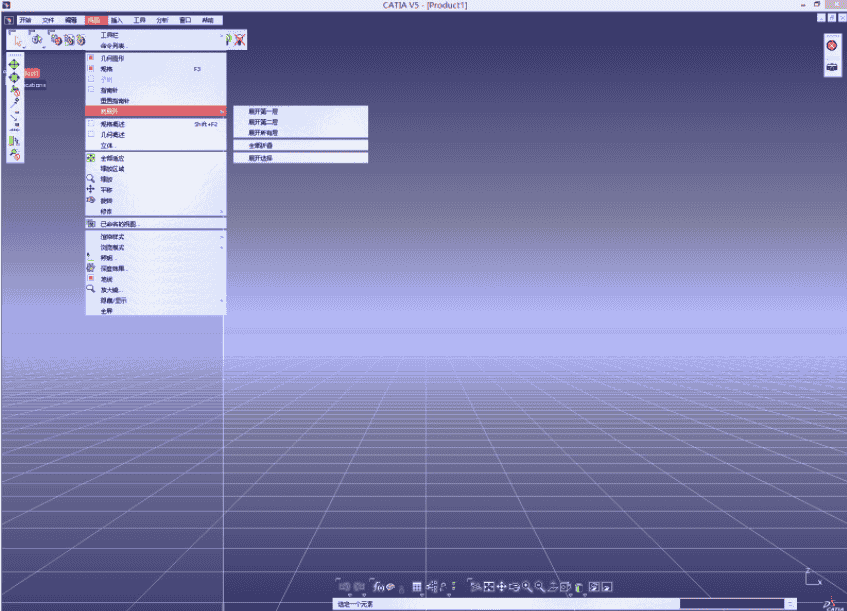Viewport: 847px width, 611px height.
Task: Click the red X icon beside the View menu
Action: (x=240, y=40)
